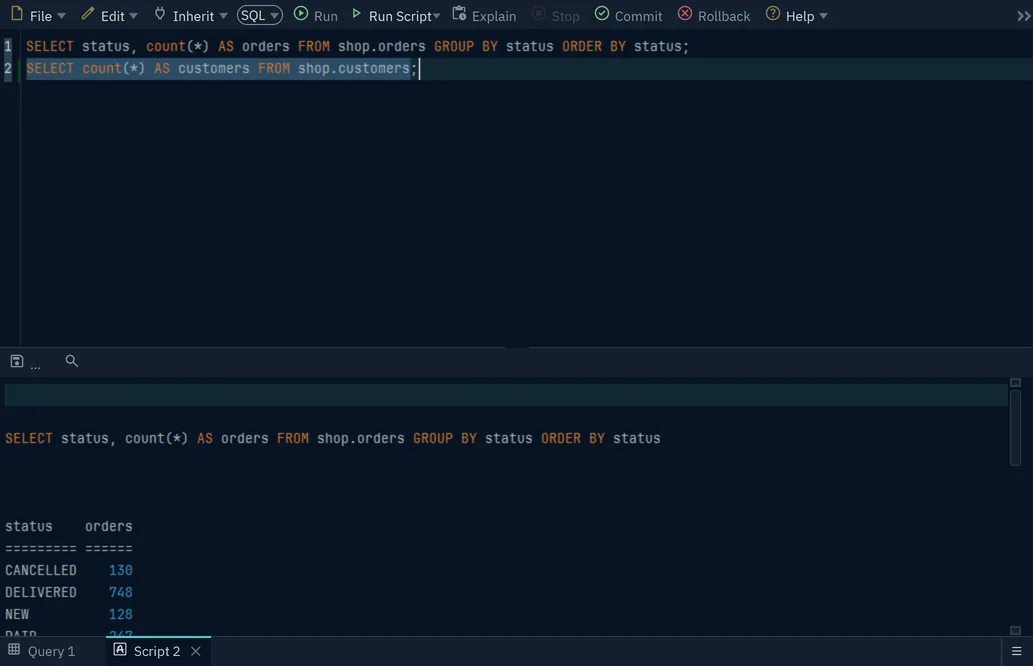
Task: Click the Run play icon
Action: point(301,14)
